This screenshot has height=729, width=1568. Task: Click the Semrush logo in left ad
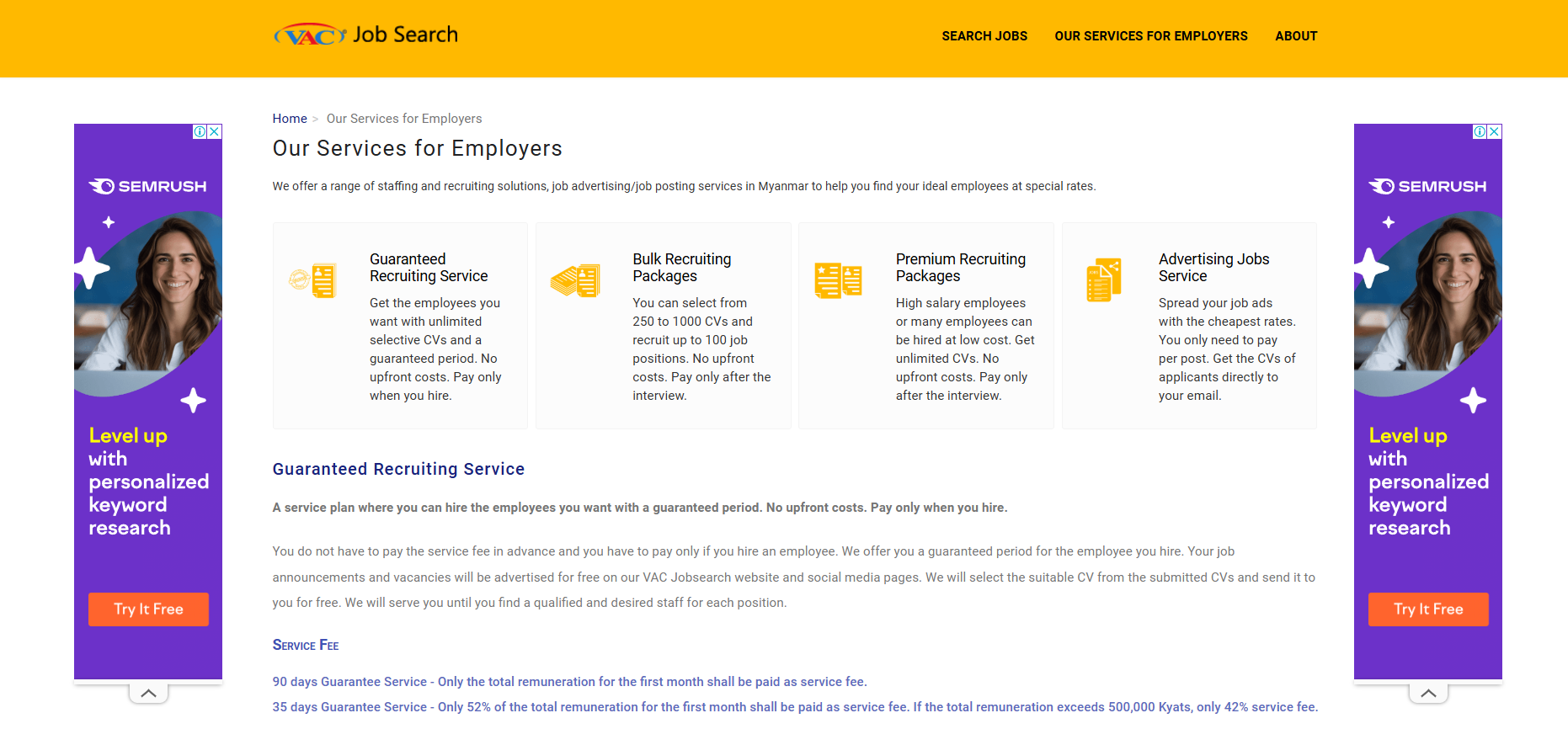(x=148, y=186)
